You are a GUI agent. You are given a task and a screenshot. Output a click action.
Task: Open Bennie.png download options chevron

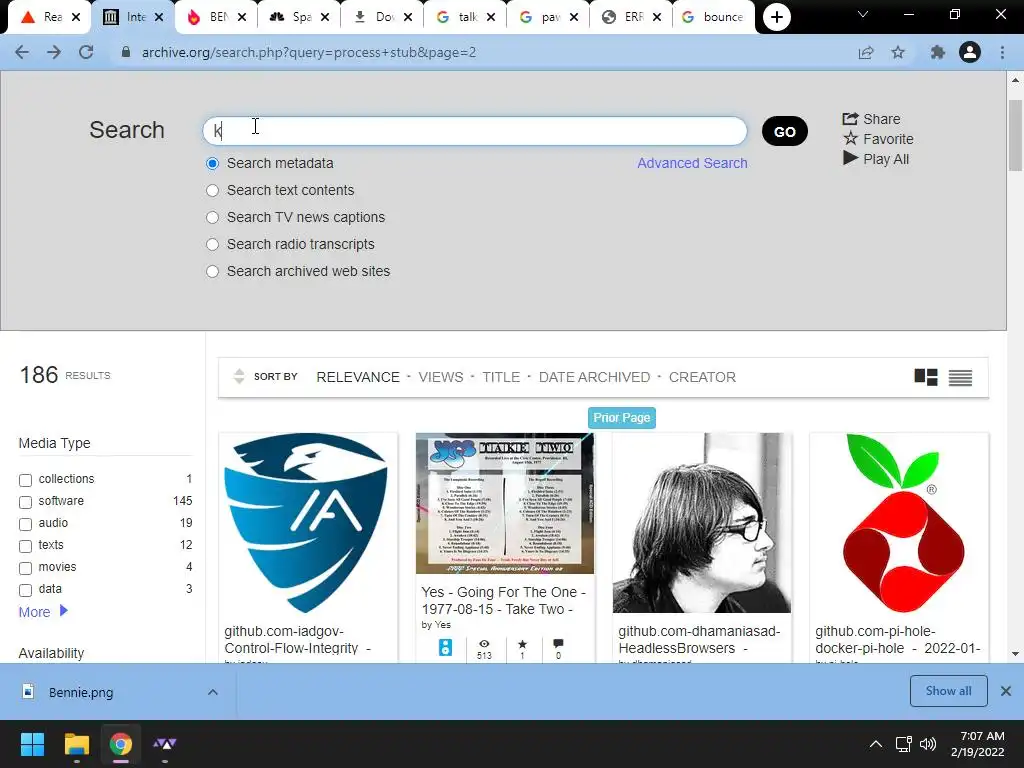click(213, 692)
